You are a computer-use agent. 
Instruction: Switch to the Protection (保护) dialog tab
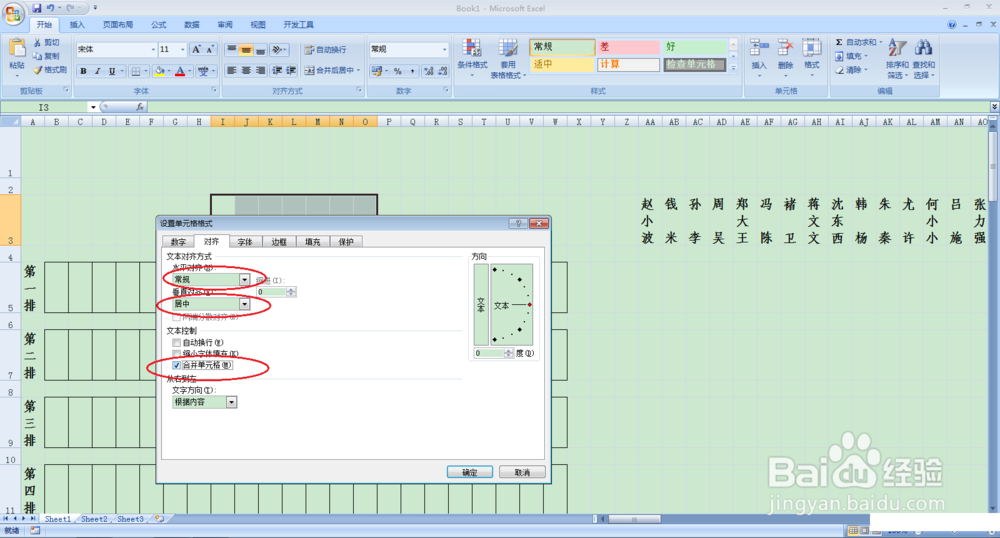click(346, 242)
